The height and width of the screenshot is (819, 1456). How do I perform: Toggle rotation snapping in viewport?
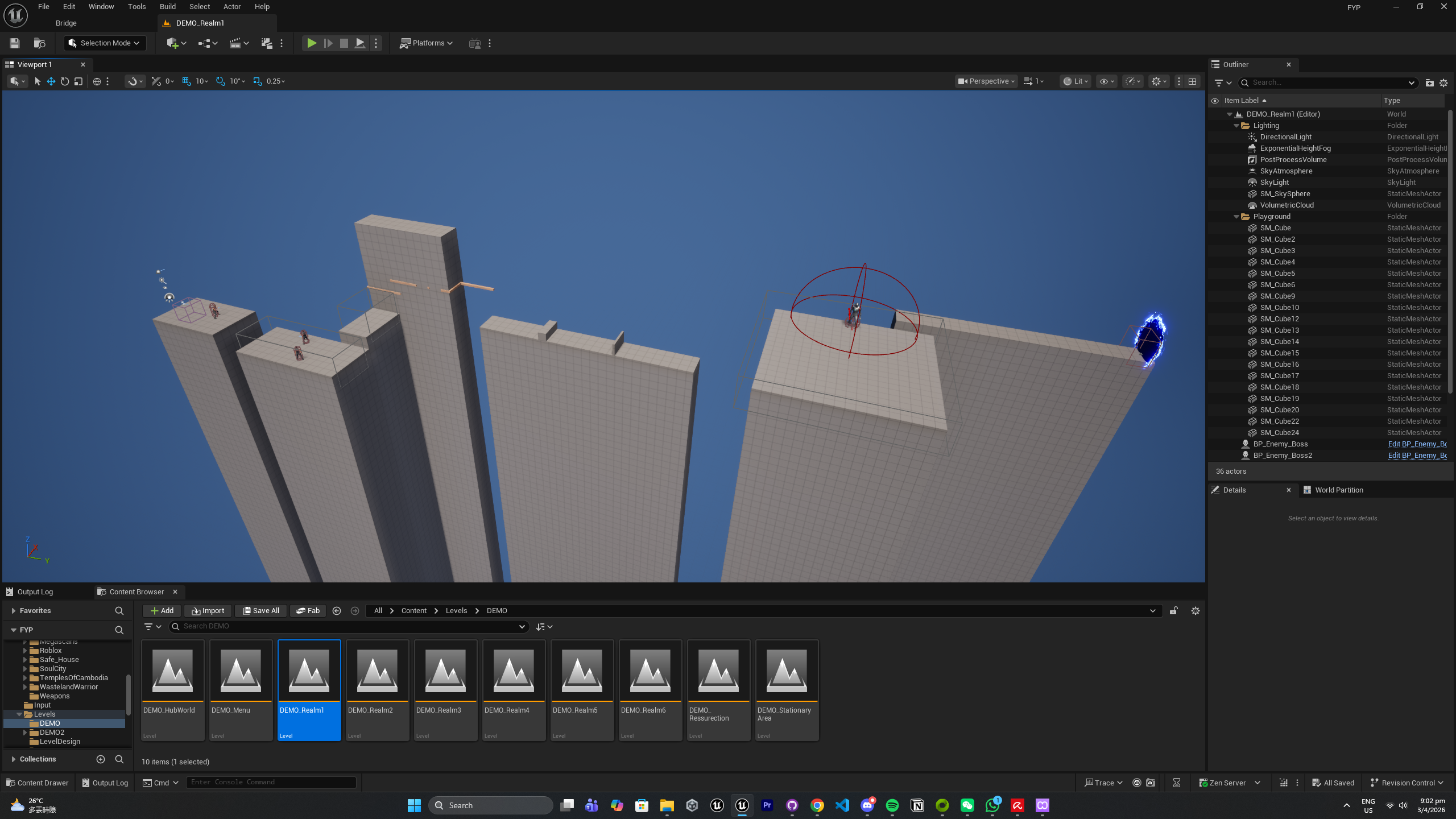221,81
